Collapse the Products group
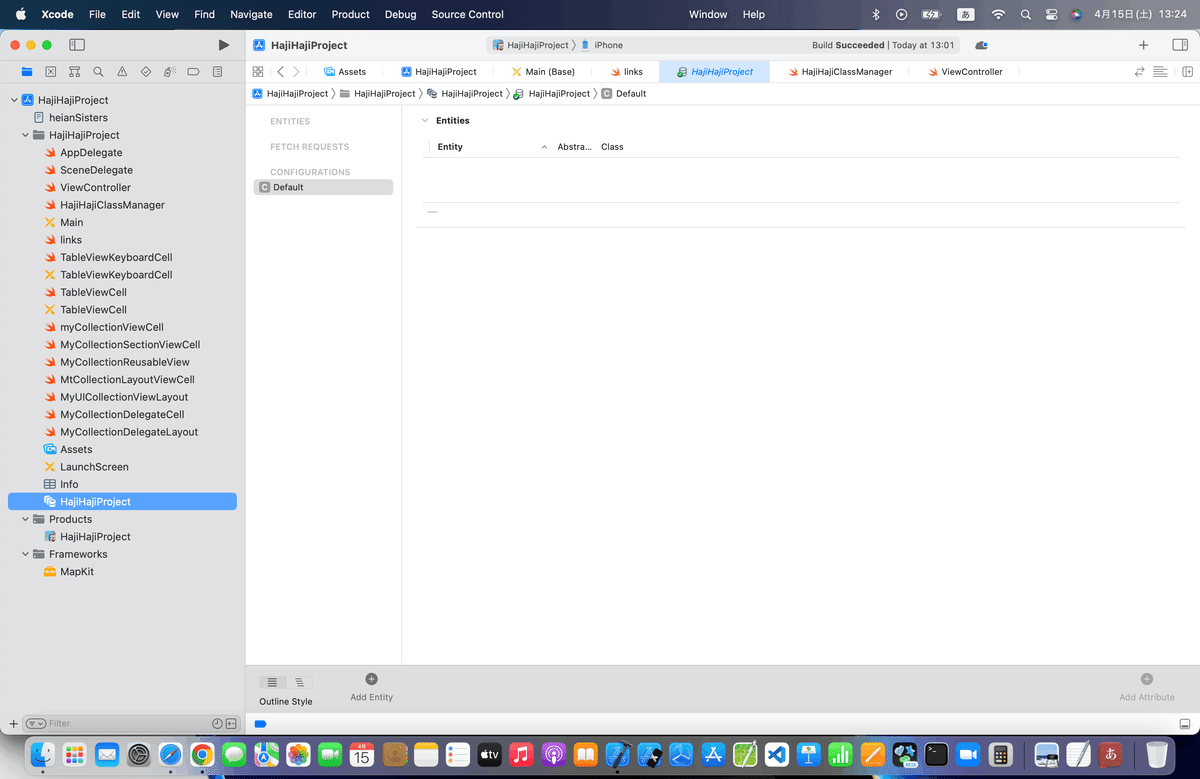Image resolution: width=1200 pixels, height=779 pixels. [26, 519]
